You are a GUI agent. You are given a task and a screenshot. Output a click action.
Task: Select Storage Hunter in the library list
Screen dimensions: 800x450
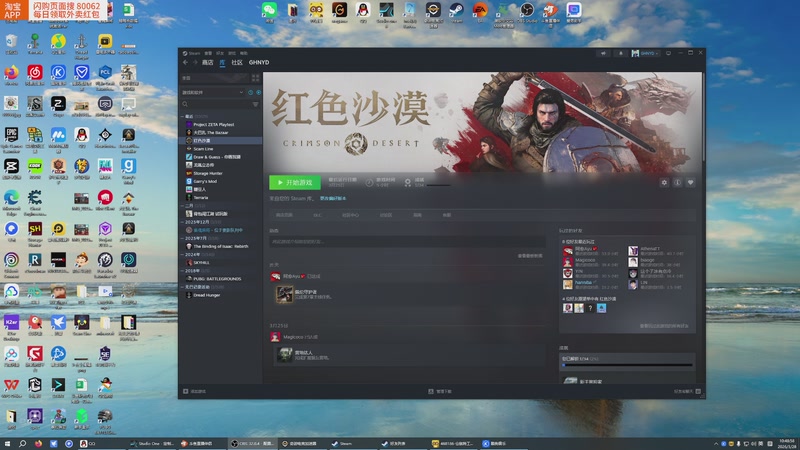point(221,173)
